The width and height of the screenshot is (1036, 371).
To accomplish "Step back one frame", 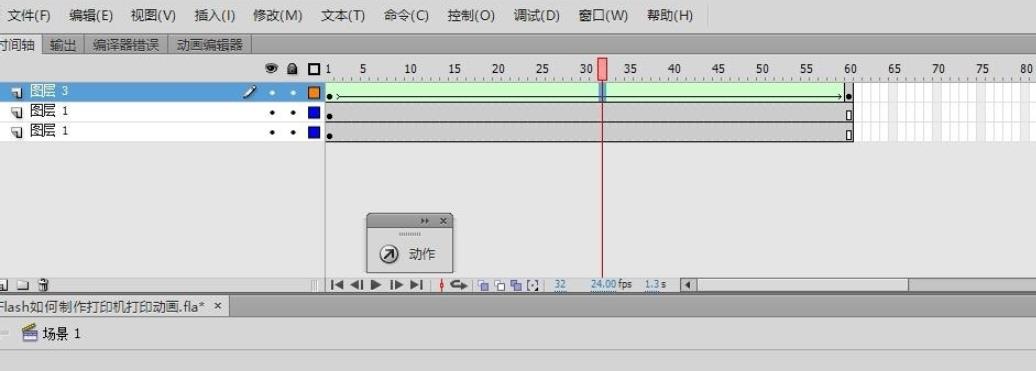I will (x=357, y=285).
